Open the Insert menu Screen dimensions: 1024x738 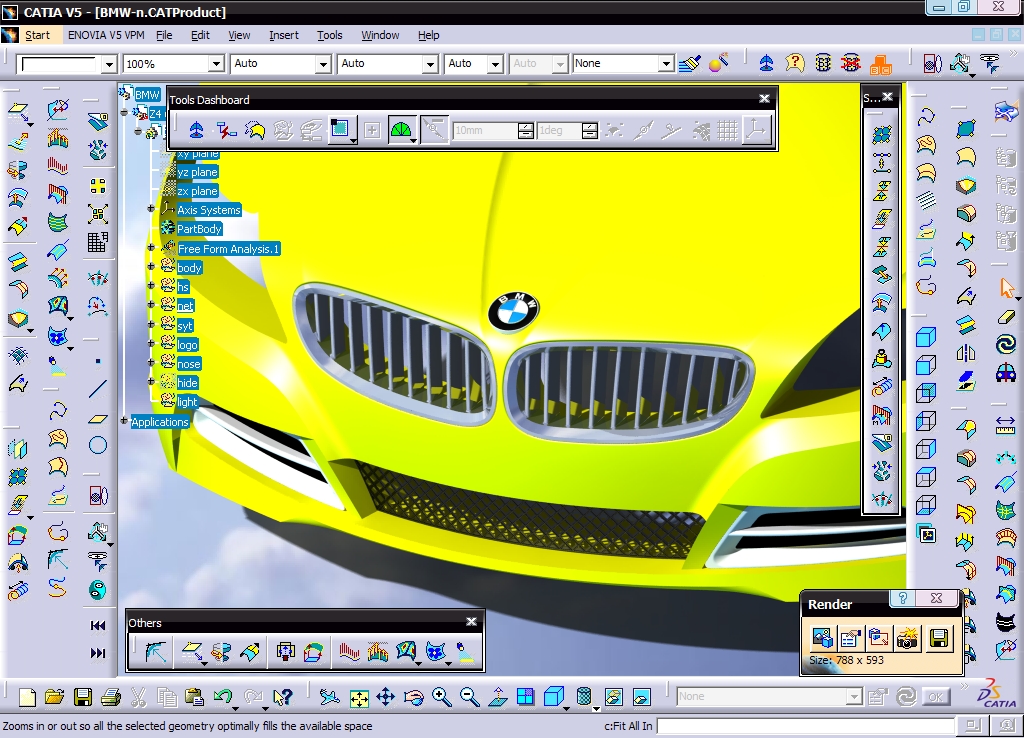coord(283,35)
